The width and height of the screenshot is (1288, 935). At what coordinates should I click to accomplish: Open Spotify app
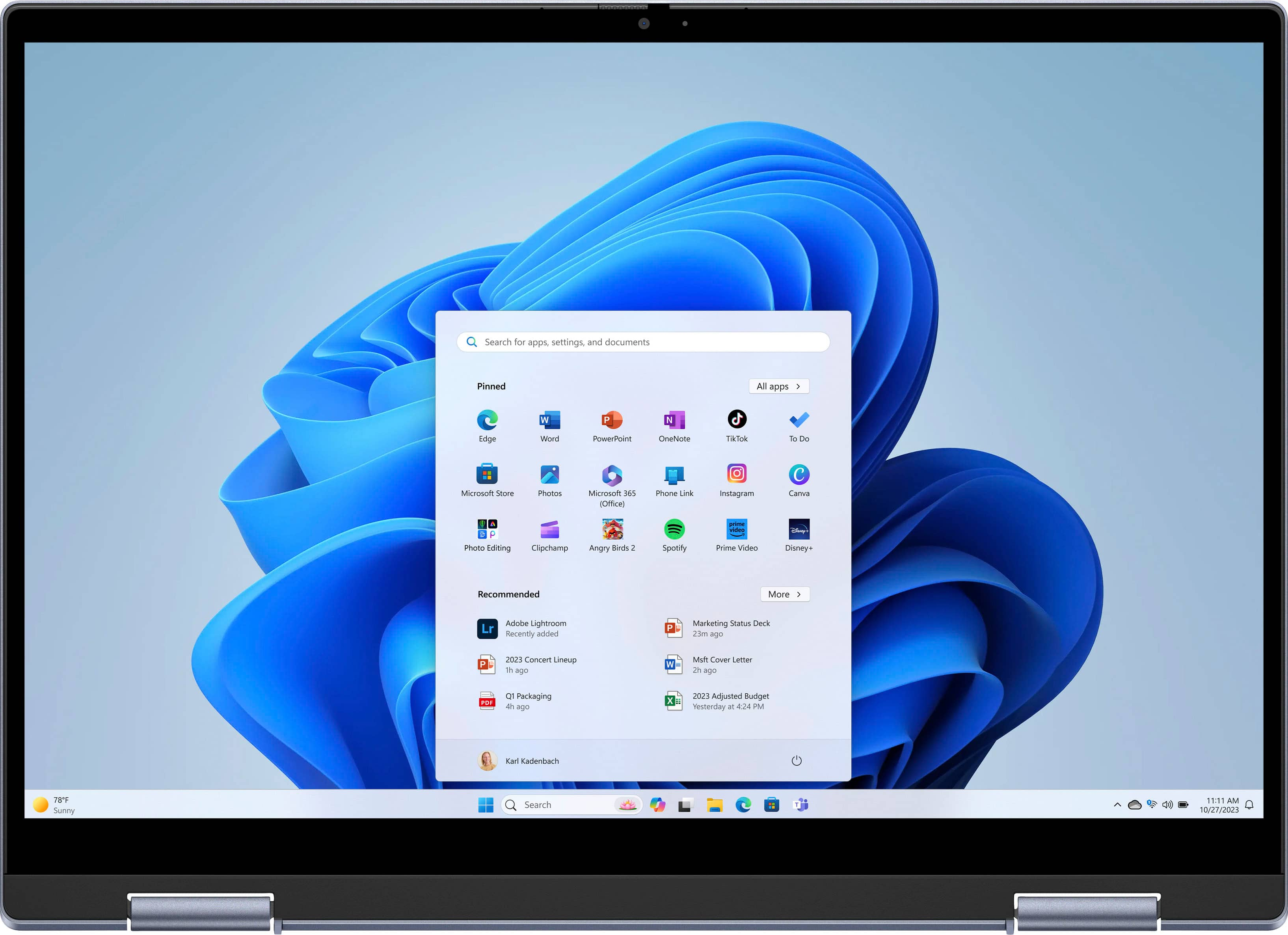pyautogui.click(x=675, y=530)
